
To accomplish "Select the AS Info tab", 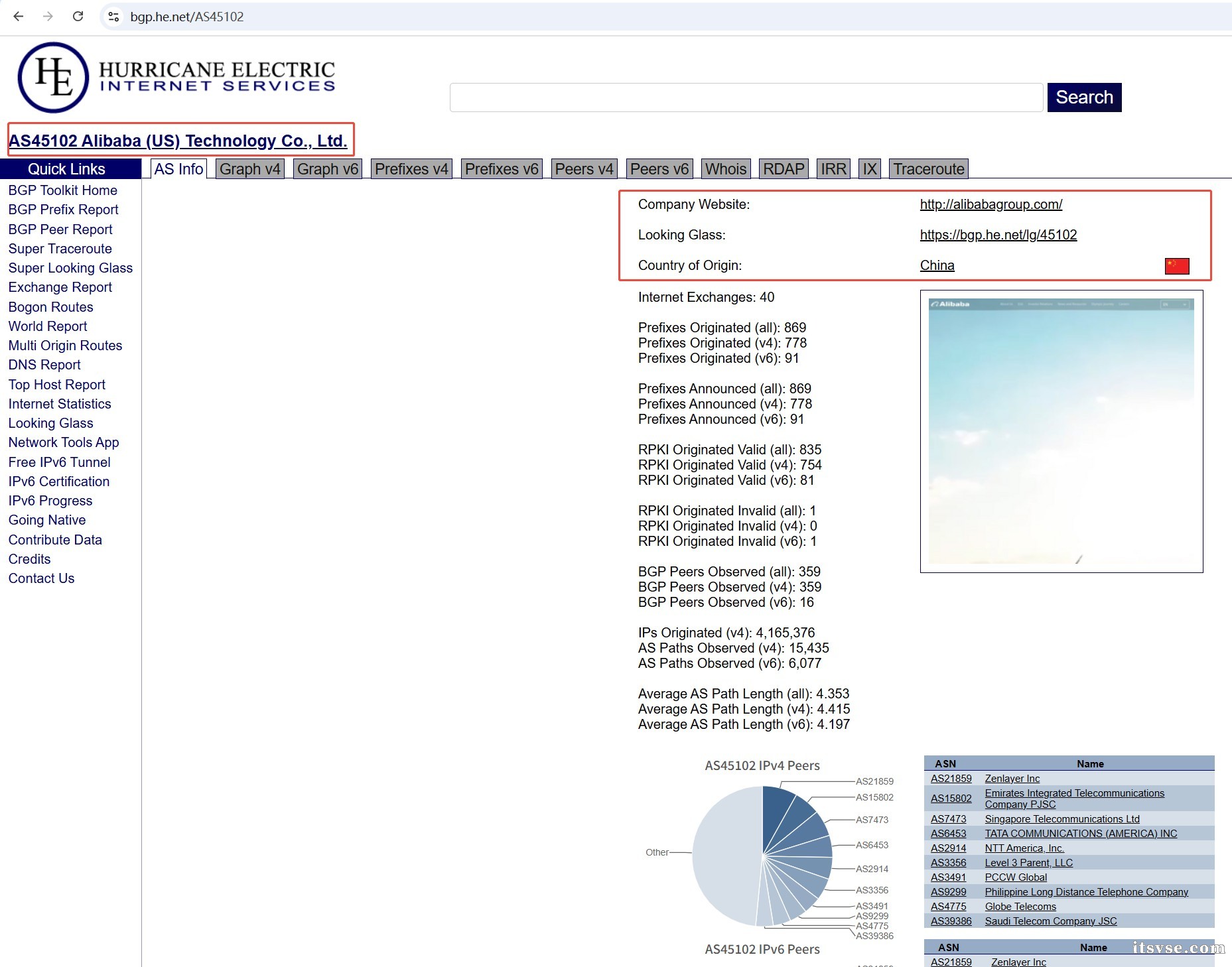I will pos(178,169).
